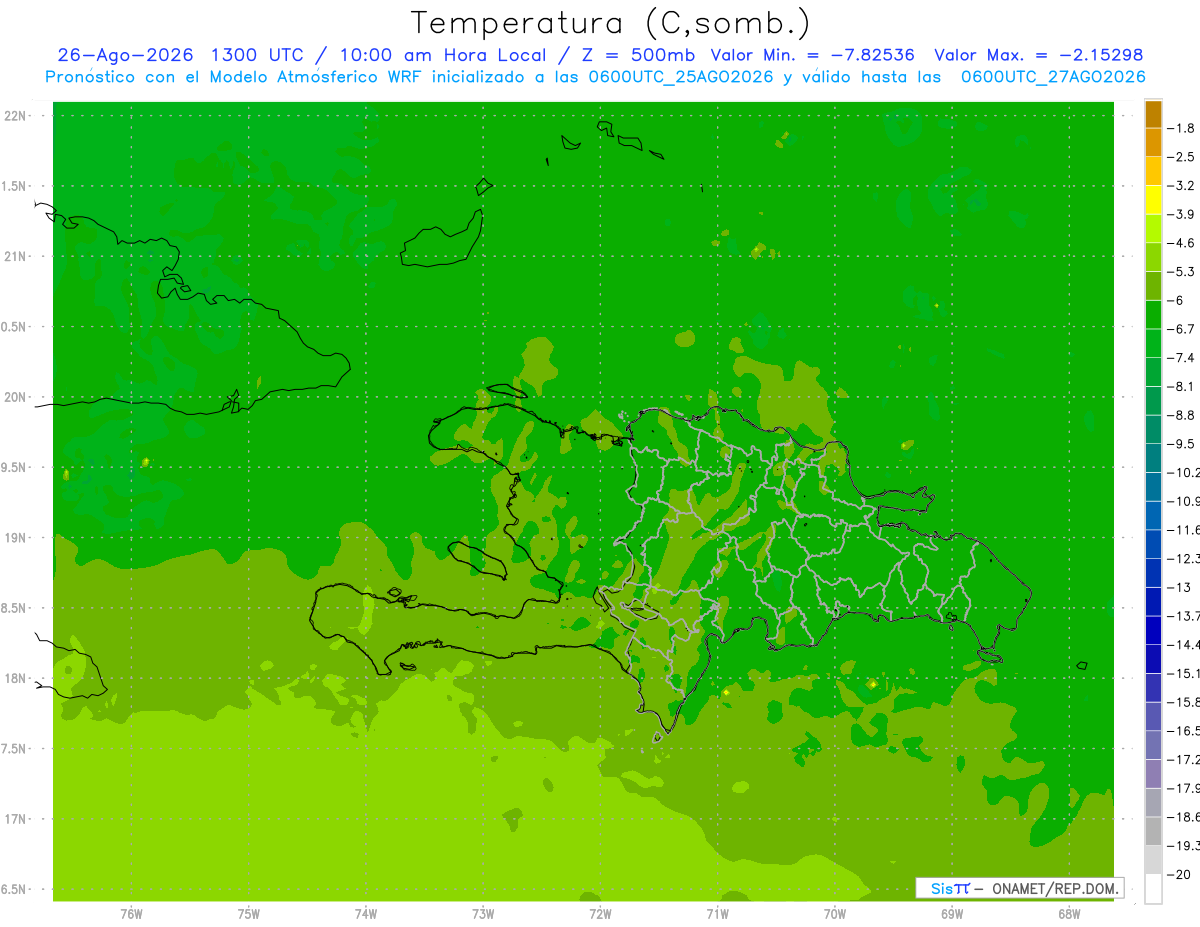Click the '-1.8' colorbar label
1200x927 pixels.
[x=1183, y=128]
